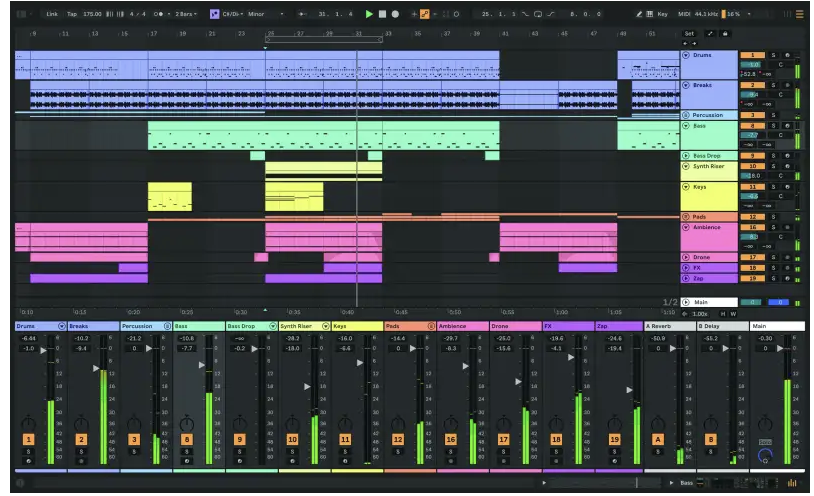The width and height of the screenshot is (814, 496).
Task: Select the B Delay return header
Action: point(723,326)
